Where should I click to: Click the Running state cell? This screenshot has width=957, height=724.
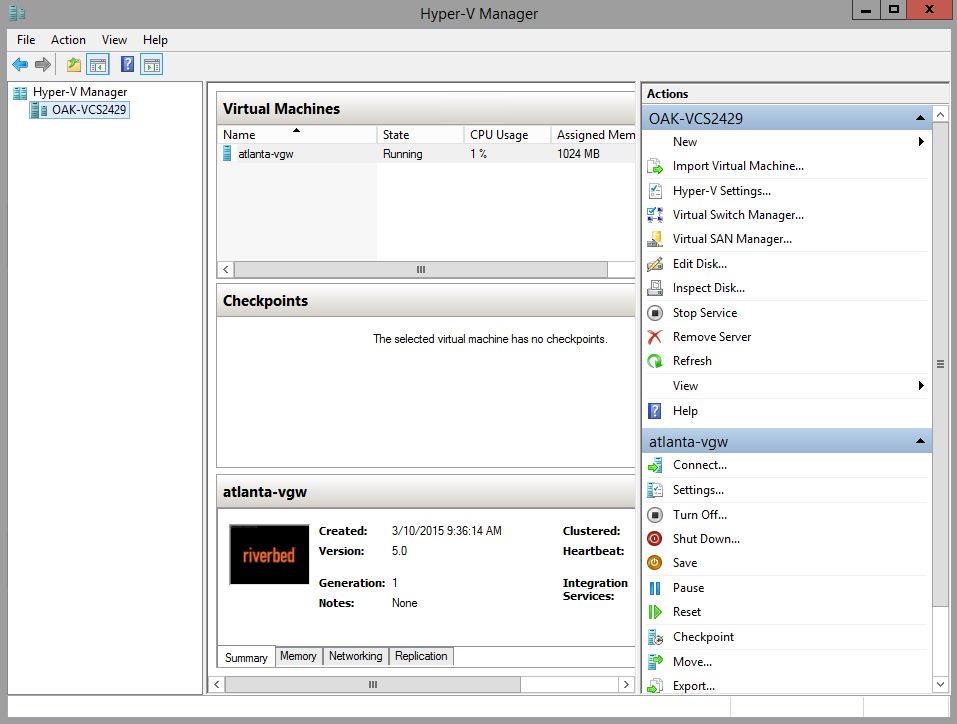coord(402,154)
